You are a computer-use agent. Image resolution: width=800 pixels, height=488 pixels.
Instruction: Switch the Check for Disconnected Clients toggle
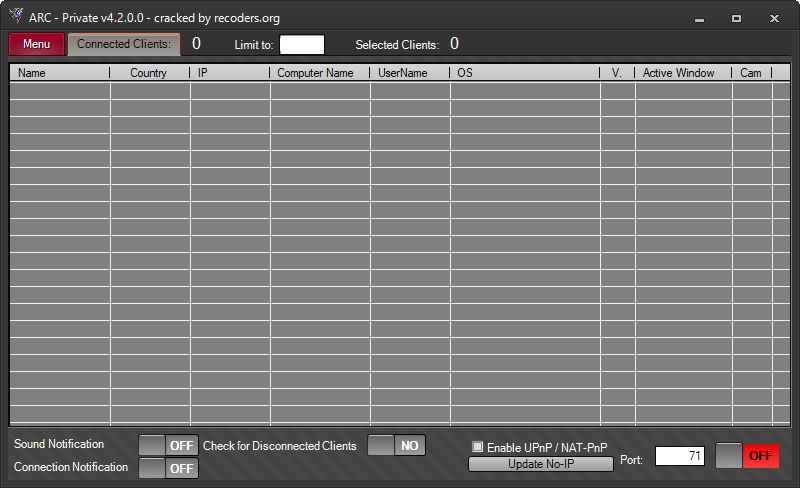397,446
